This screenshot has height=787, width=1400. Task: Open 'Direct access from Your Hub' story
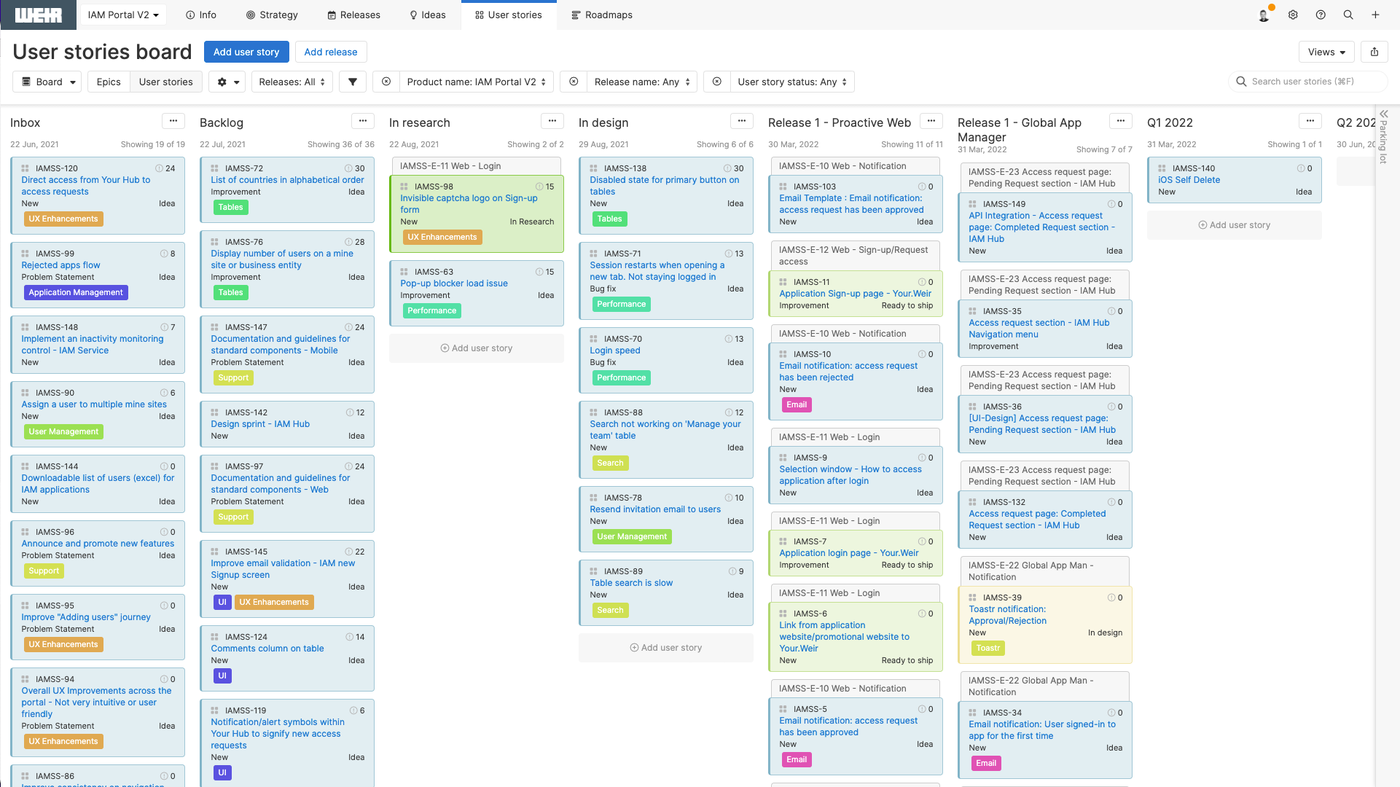point(86,186)
